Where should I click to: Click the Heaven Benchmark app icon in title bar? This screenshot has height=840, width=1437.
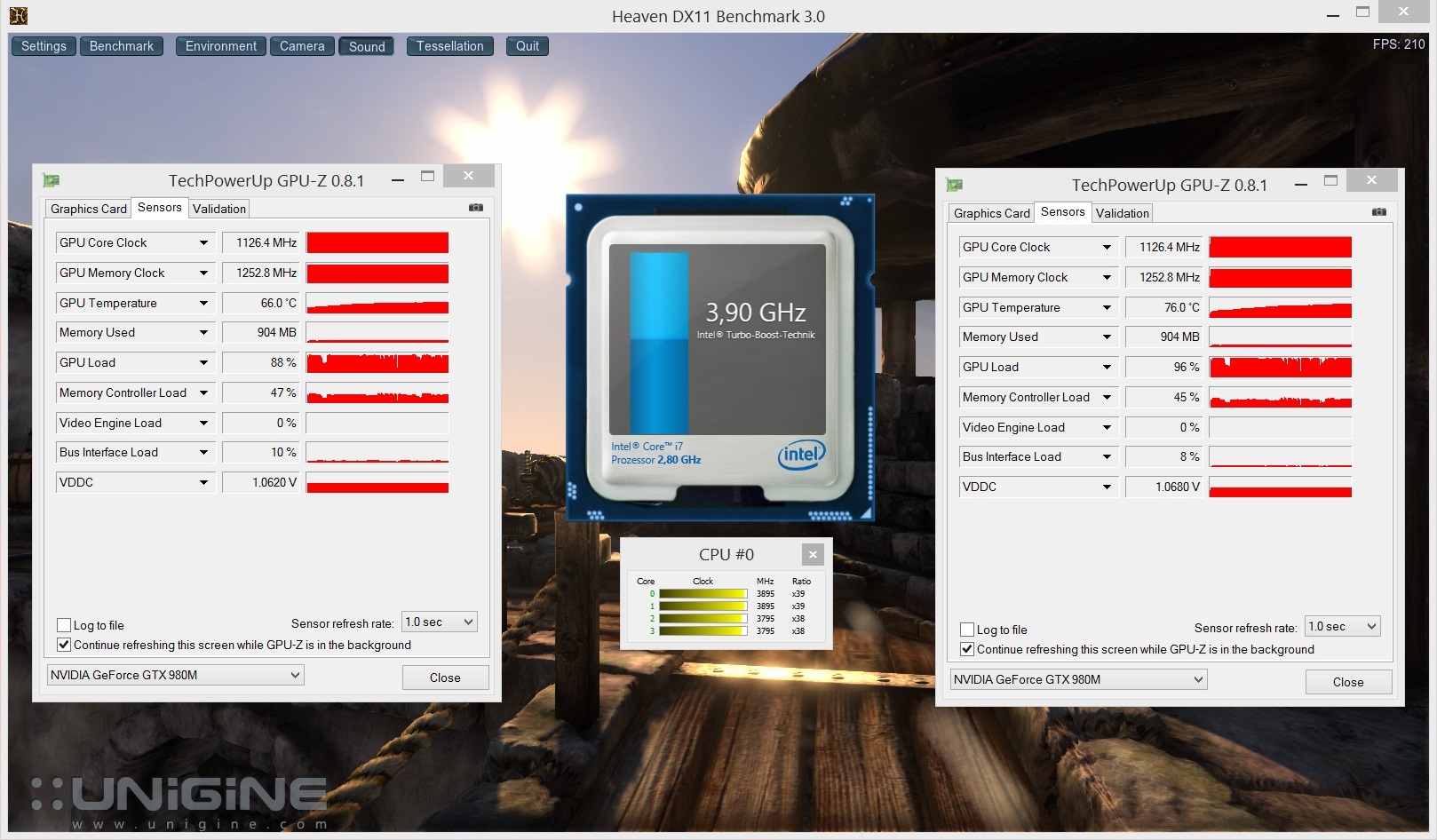(18, 15)
